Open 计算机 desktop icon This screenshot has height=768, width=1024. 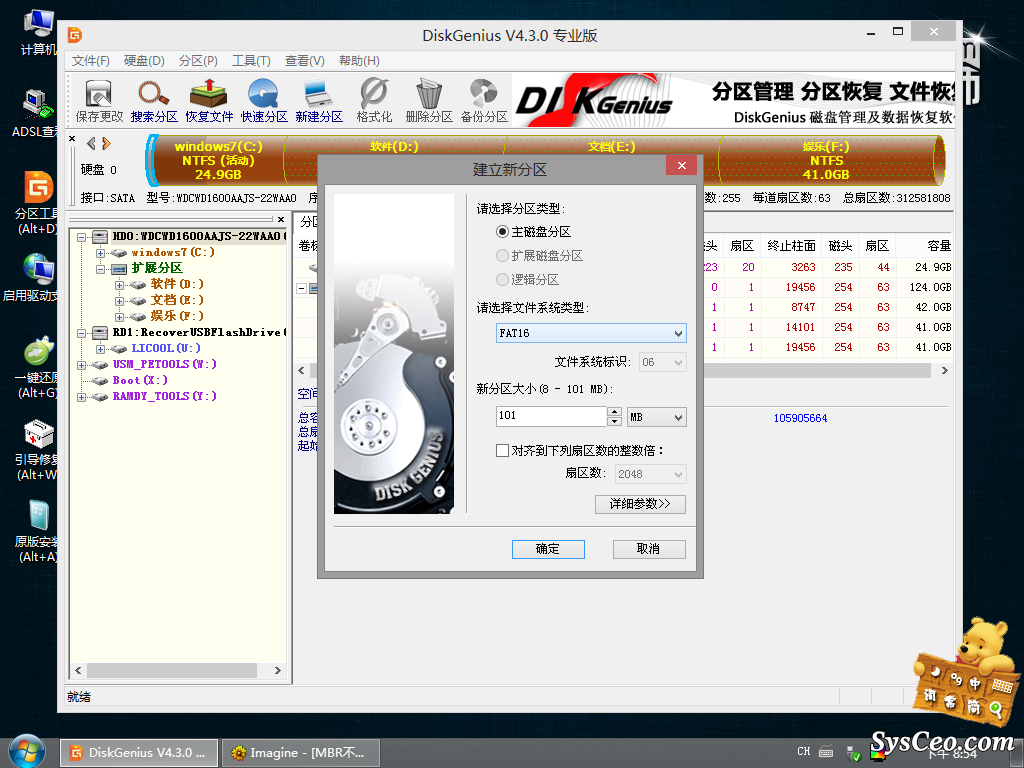click(x=39, y=33)
